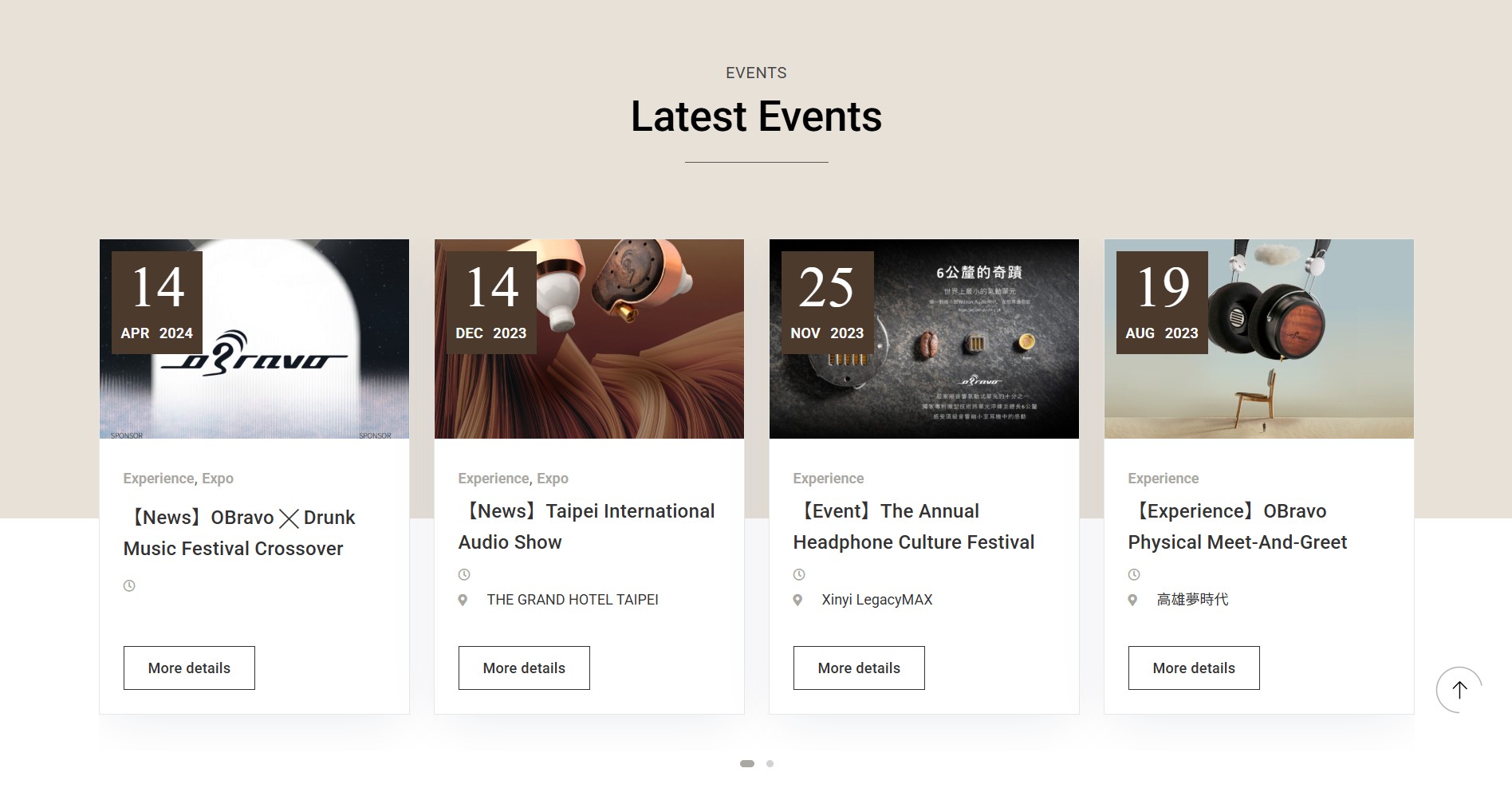1512x788 pixels.
Task: Click the location pin beside 高雄夢時代
Action: coord(1132,600)
